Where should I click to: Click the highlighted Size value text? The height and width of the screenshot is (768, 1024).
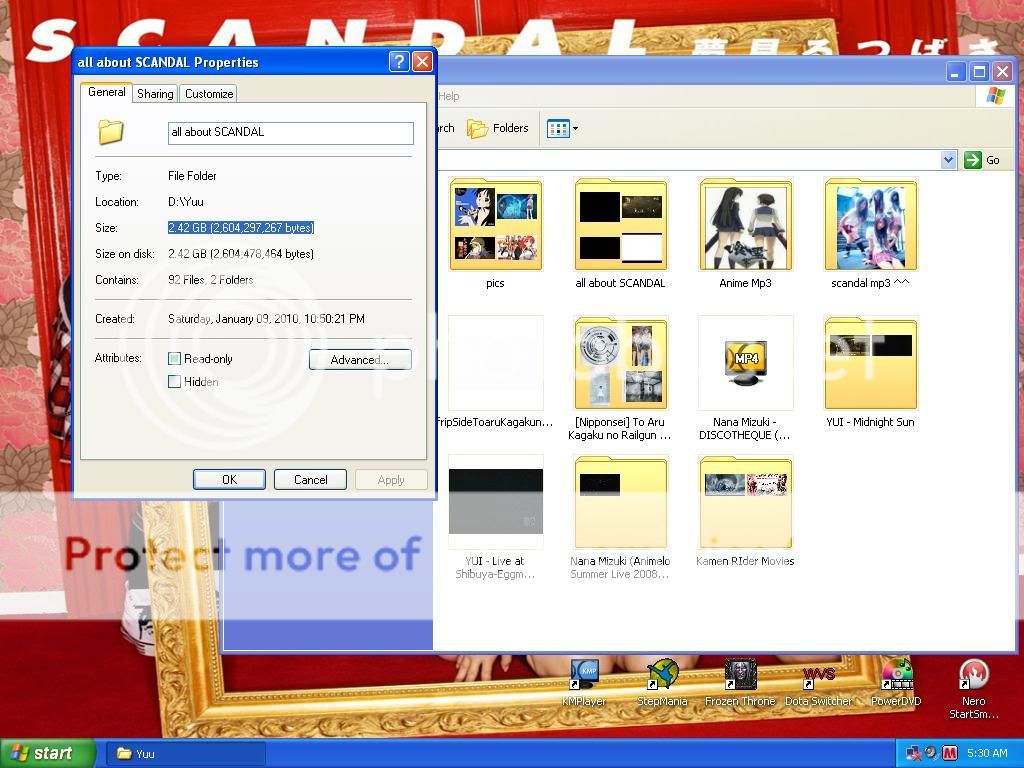[241, 228]
